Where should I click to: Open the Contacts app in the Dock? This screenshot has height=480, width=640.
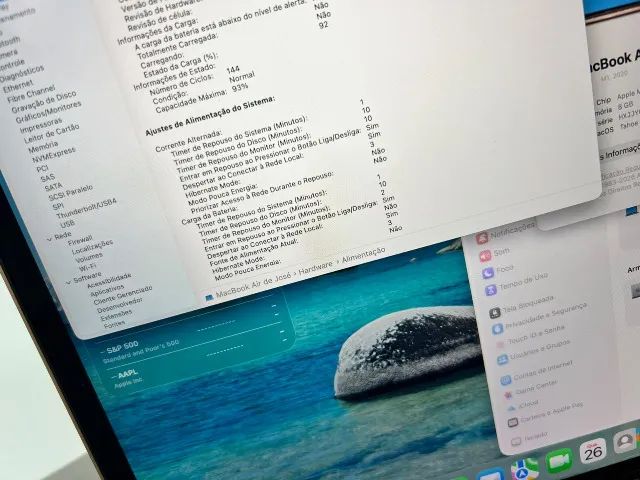(x=626, y=441)
